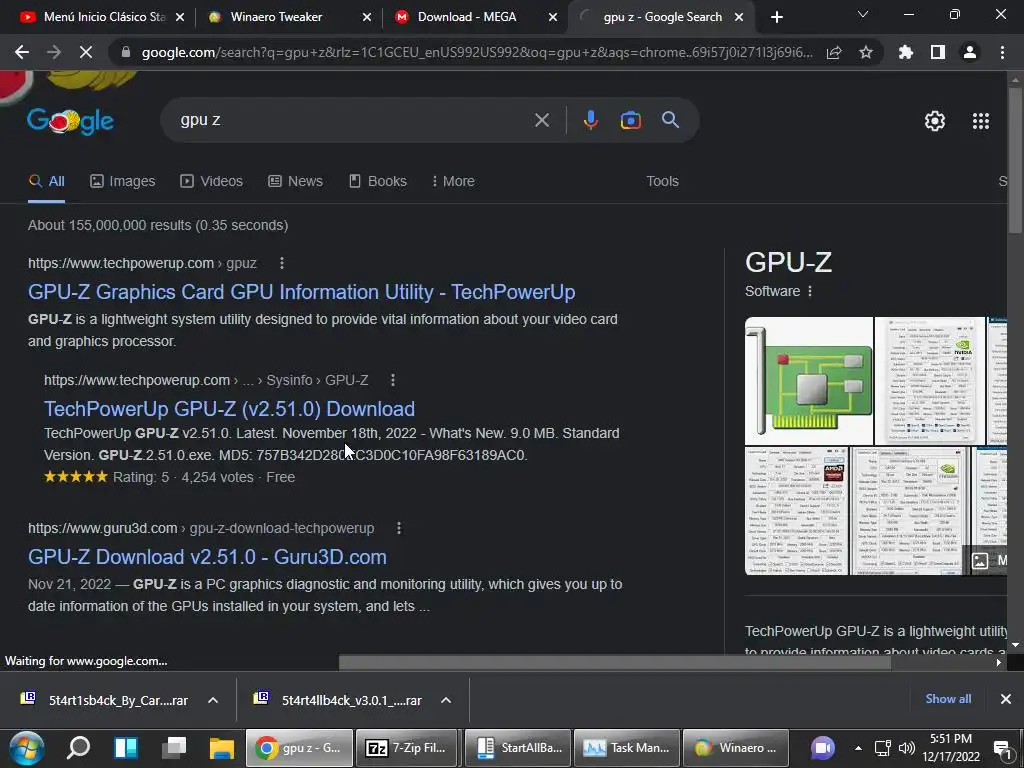Click the horizontal scrollbar thumb

pyautogui.click(x=614, y=662)
